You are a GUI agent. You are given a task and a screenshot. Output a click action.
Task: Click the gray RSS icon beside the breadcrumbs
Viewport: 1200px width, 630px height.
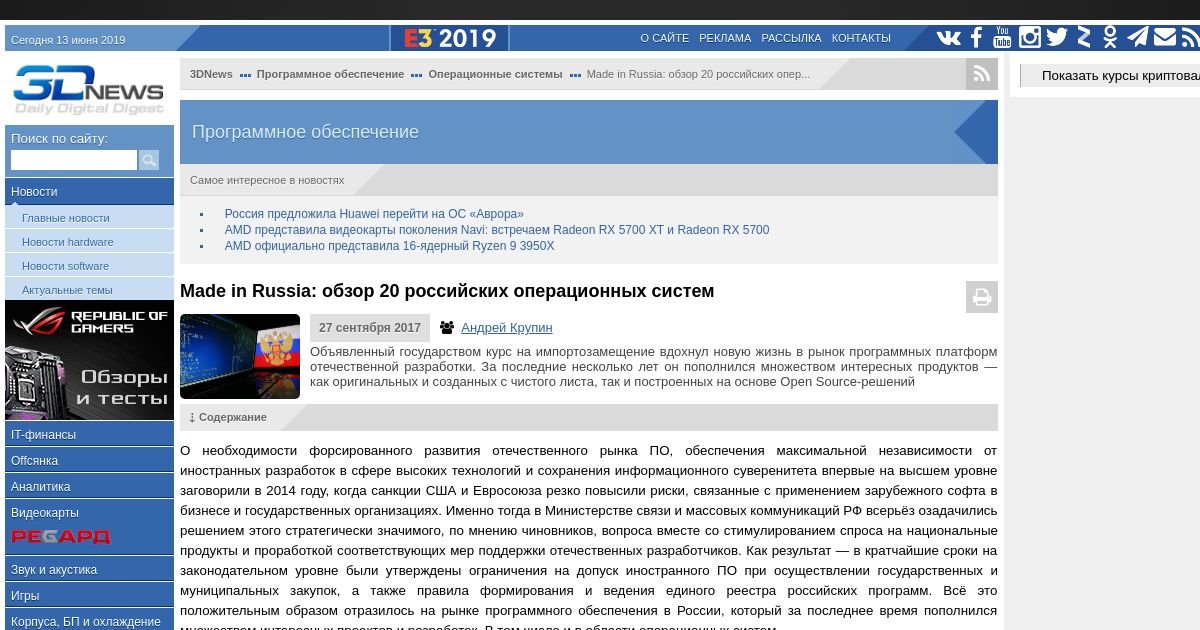coord(982,74)
